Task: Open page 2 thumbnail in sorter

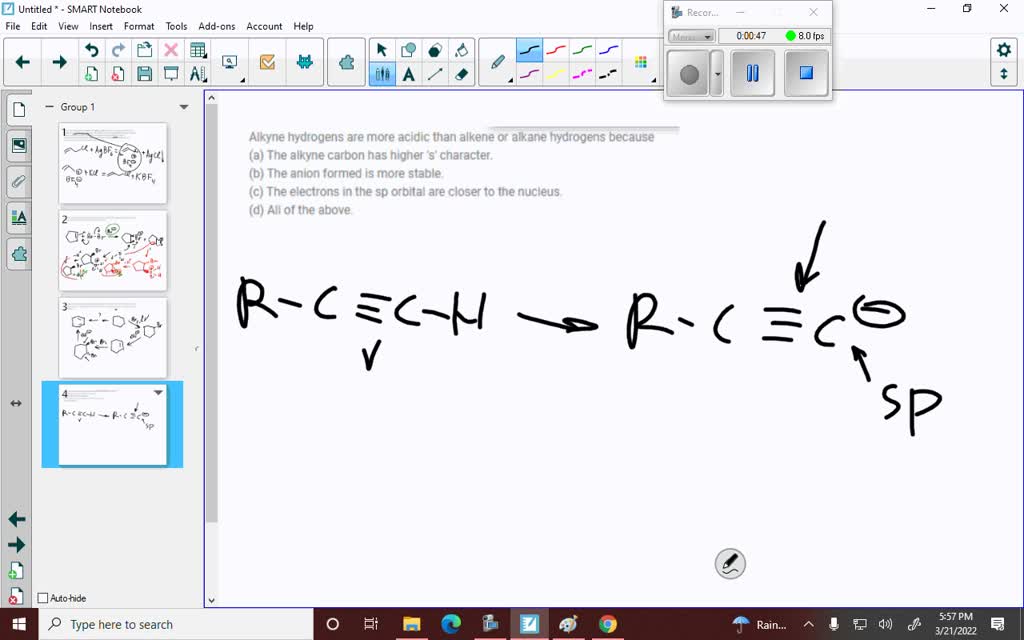Action: pos(113,250)
